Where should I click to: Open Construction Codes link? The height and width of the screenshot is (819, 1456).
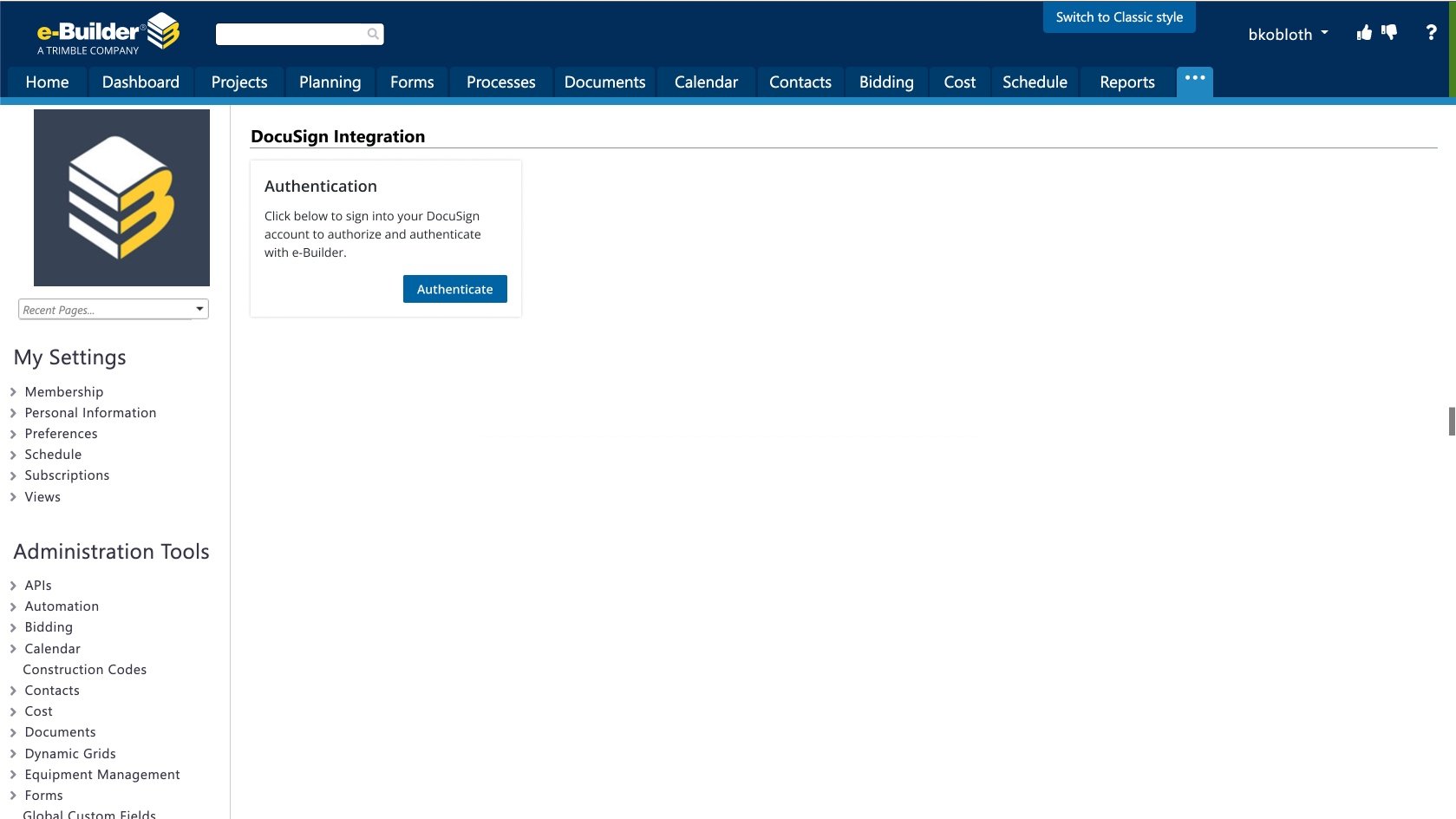point(85,670)
